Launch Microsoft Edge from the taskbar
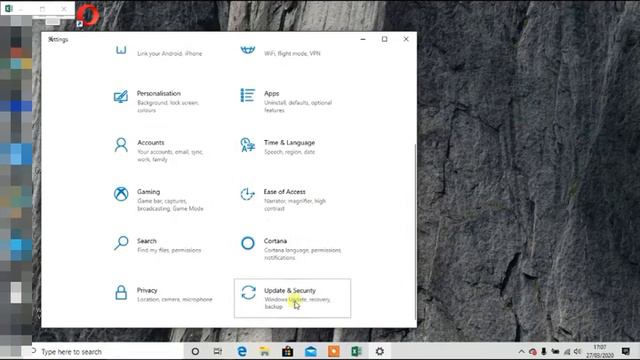Image resolution: width=640 pixels, height=360 pixels. tap(242, 351)
